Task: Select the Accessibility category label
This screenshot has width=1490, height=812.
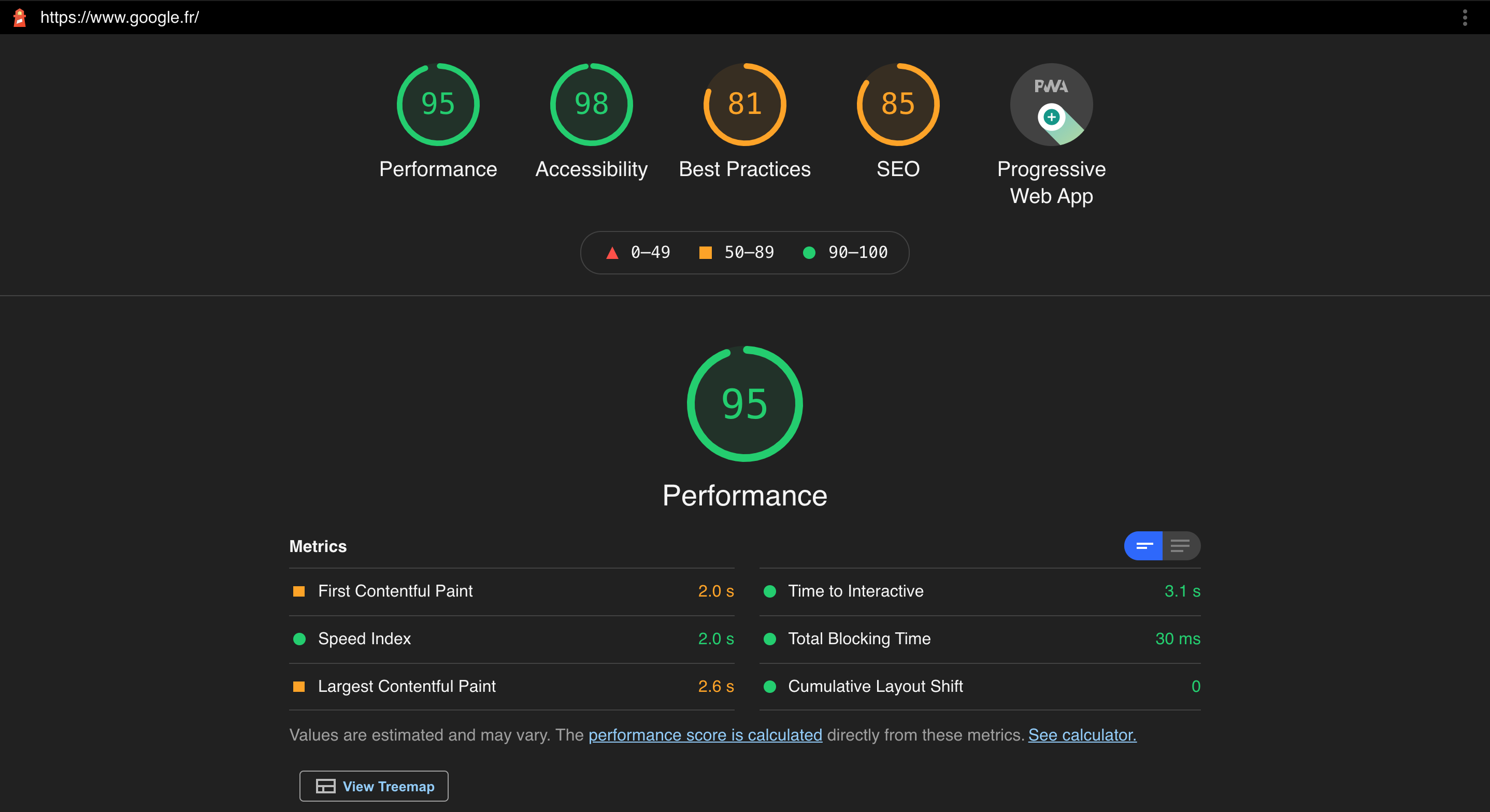Action: click(x=591, y=169)
